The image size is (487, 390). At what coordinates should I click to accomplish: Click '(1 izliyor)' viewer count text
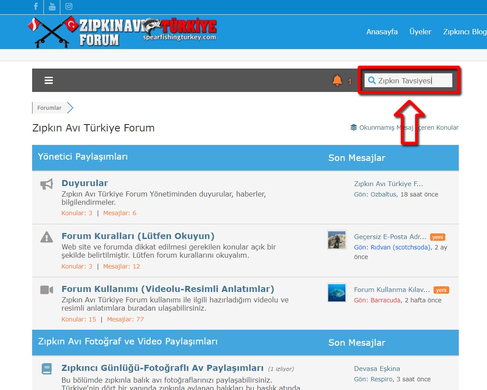(x=281, y=369)
